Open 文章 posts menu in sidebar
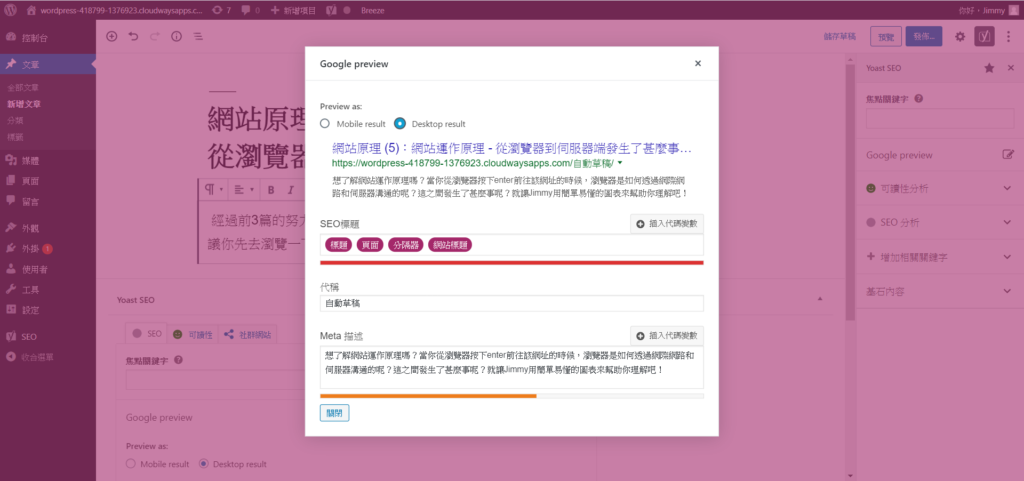This screenshot has height=481, width=1024. point(47,64)
